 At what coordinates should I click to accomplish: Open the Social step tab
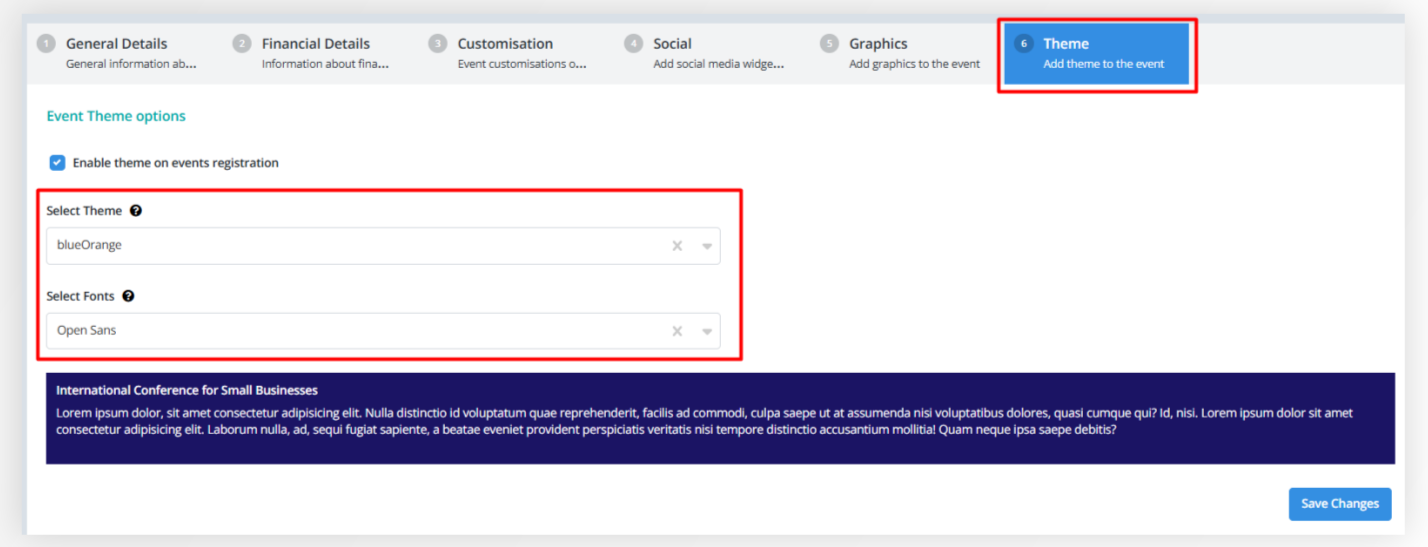pyautogui.click(x=710, y=53)
